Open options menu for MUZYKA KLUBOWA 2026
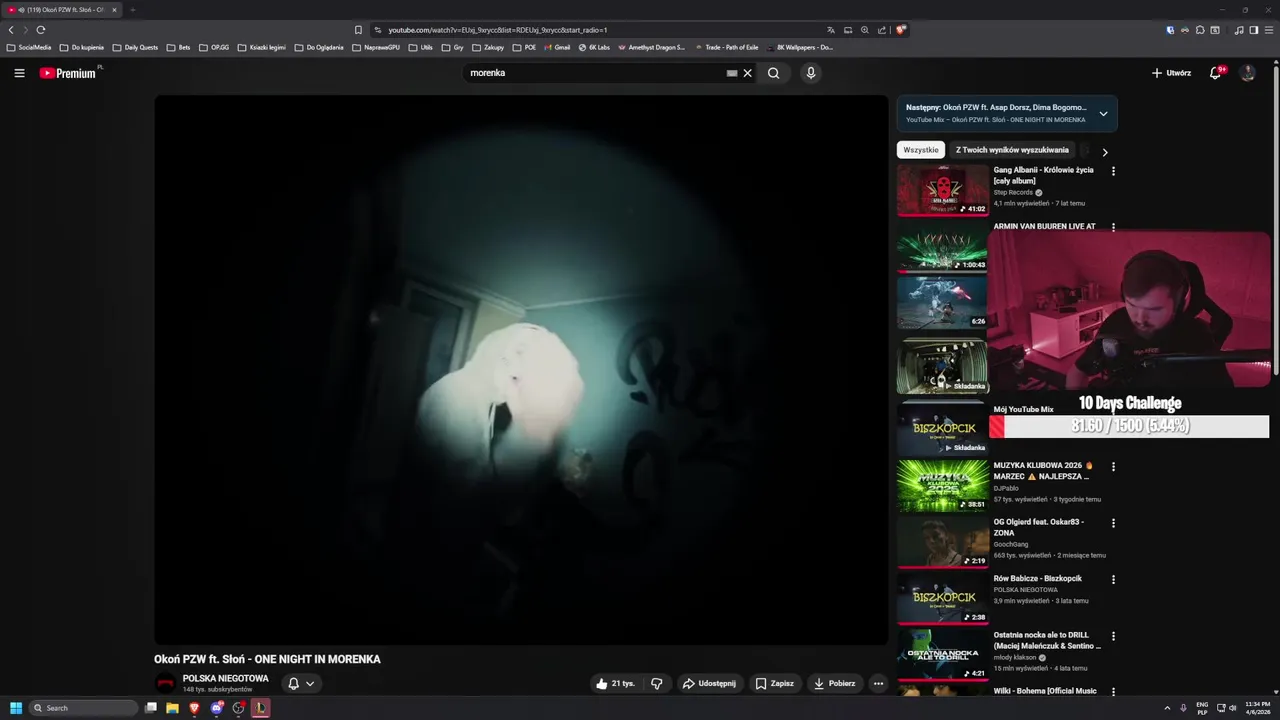The height and width of the screenshot is (720, 1280). click(x=1113, y=466)
